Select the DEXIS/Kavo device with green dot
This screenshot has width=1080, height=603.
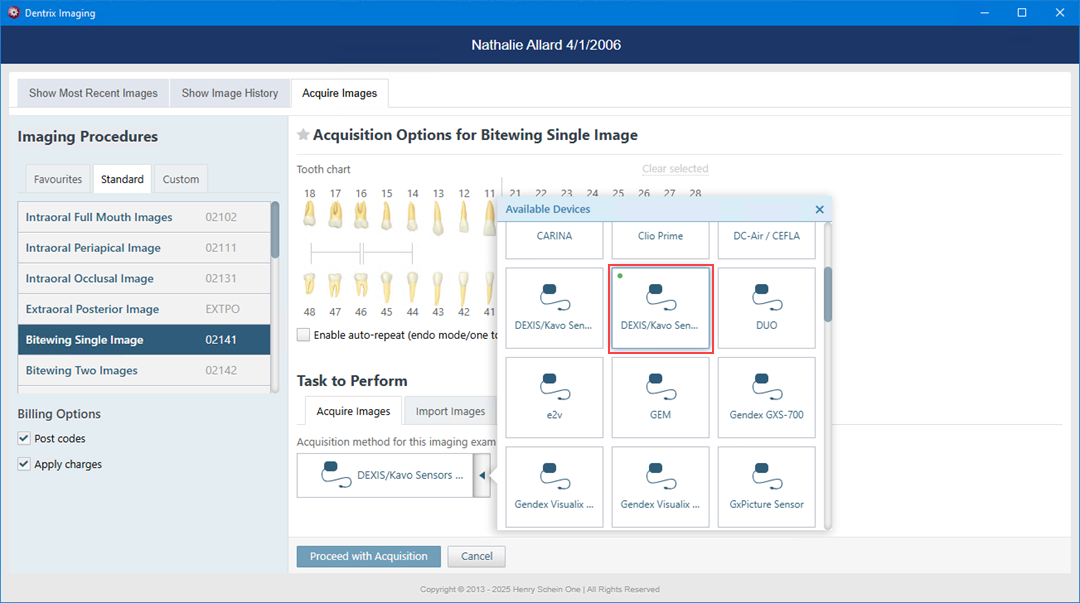tap(661, 308)
